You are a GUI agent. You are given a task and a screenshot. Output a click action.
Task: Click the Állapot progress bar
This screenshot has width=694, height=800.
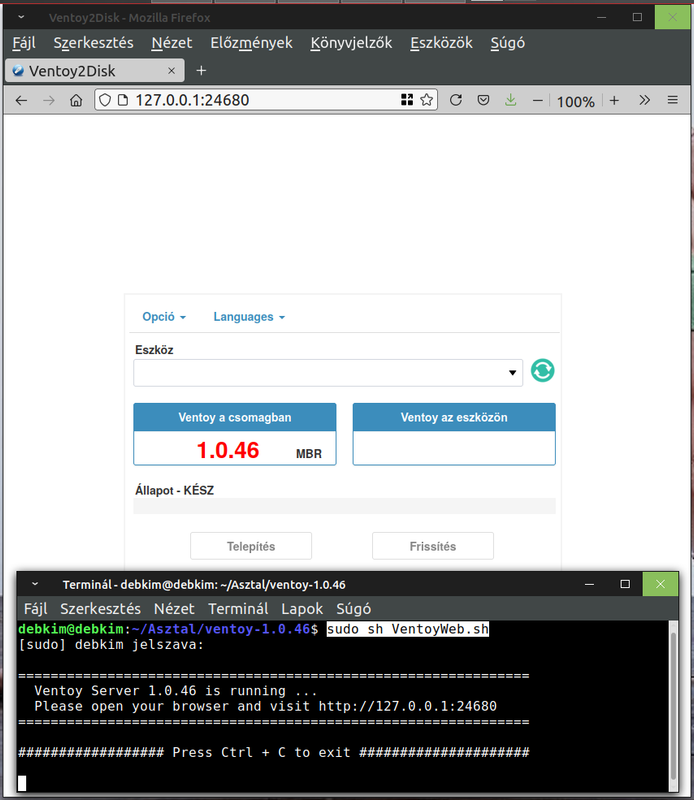(x=344, y=506)
